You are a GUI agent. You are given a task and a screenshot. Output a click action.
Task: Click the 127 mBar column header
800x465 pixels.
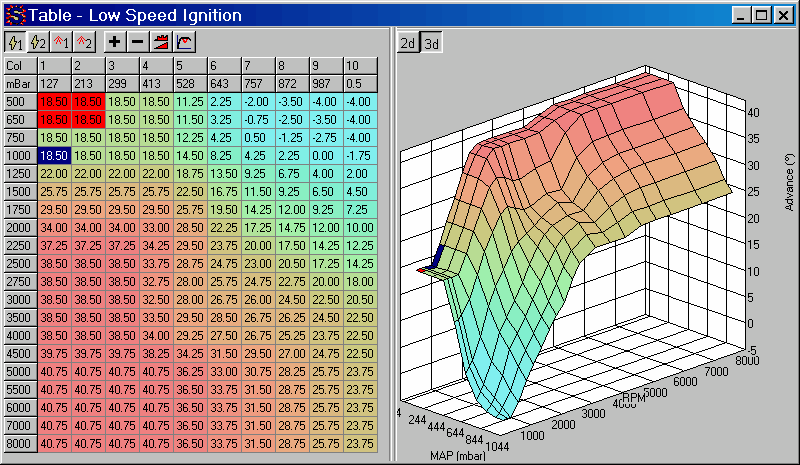53,84
